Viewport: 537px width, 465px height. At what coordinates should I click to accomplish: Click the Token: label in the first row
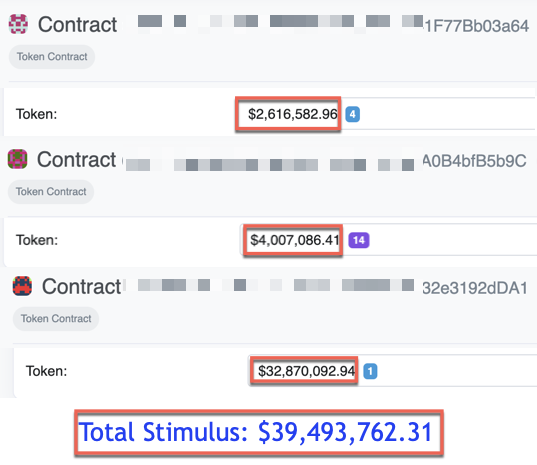pos(37,114)
